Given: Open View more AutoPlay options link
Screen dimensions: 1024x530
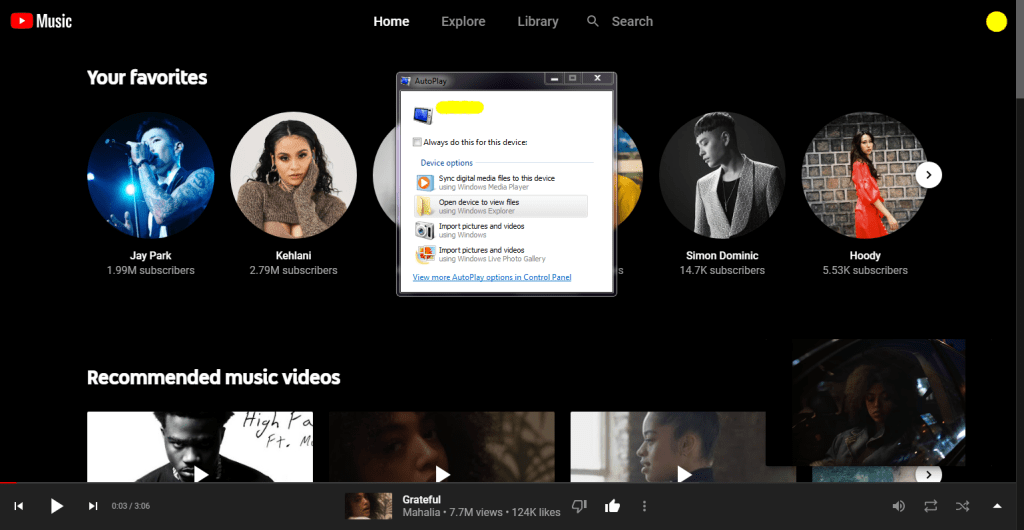Looking at the screenshot, I should point(492,277).
